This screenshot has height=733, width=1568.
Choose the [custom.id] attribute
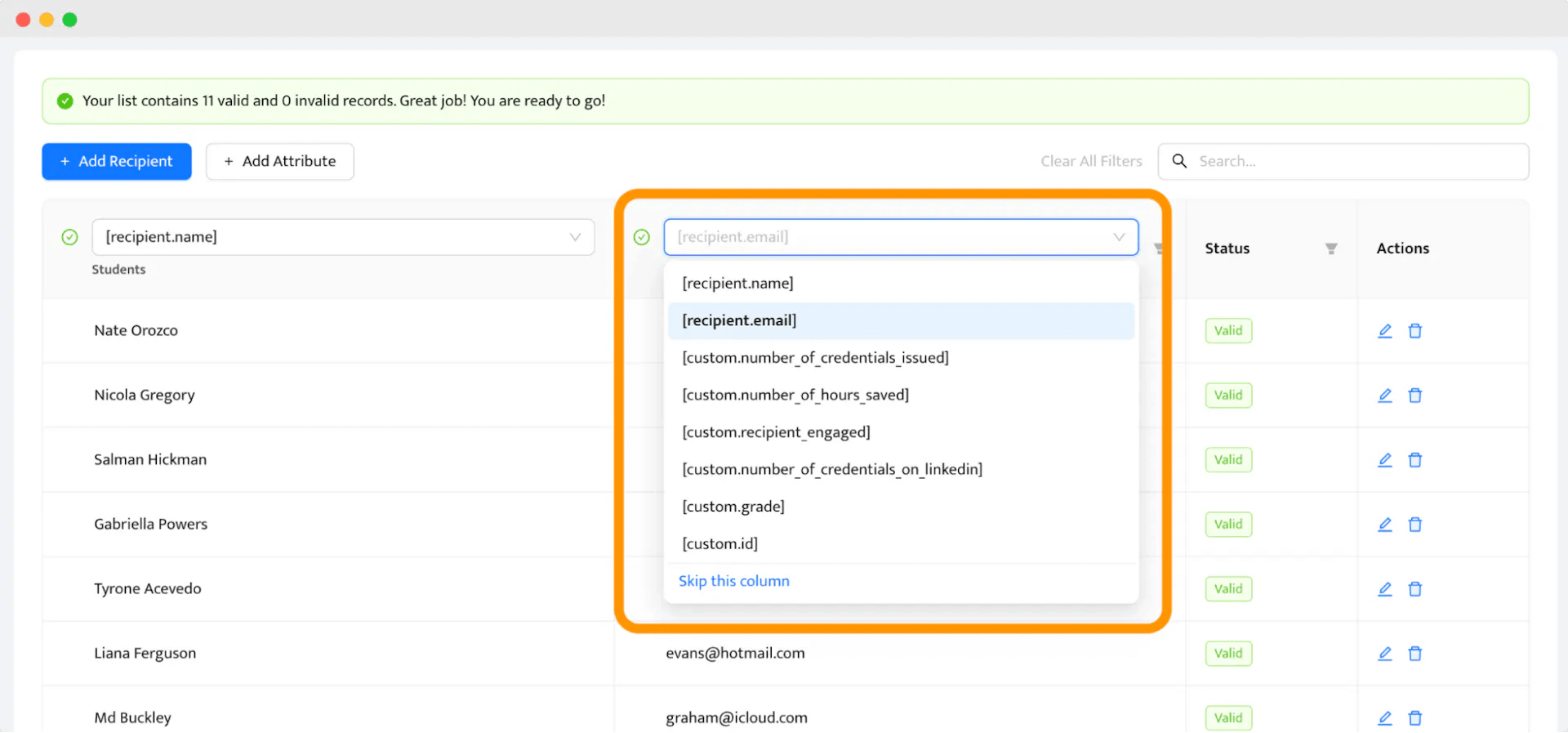901,544
